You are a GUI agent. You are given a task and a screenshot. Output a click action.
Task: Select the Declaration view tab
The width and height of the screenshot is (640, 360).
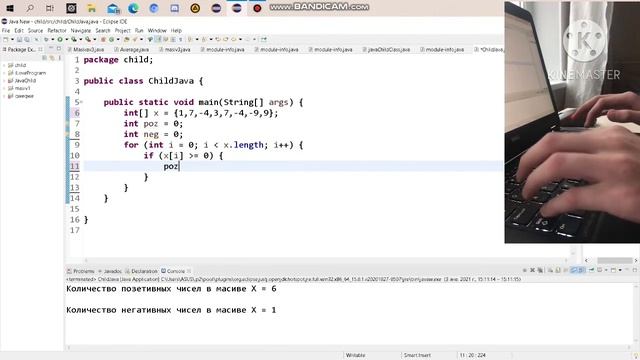coord(141,271)
